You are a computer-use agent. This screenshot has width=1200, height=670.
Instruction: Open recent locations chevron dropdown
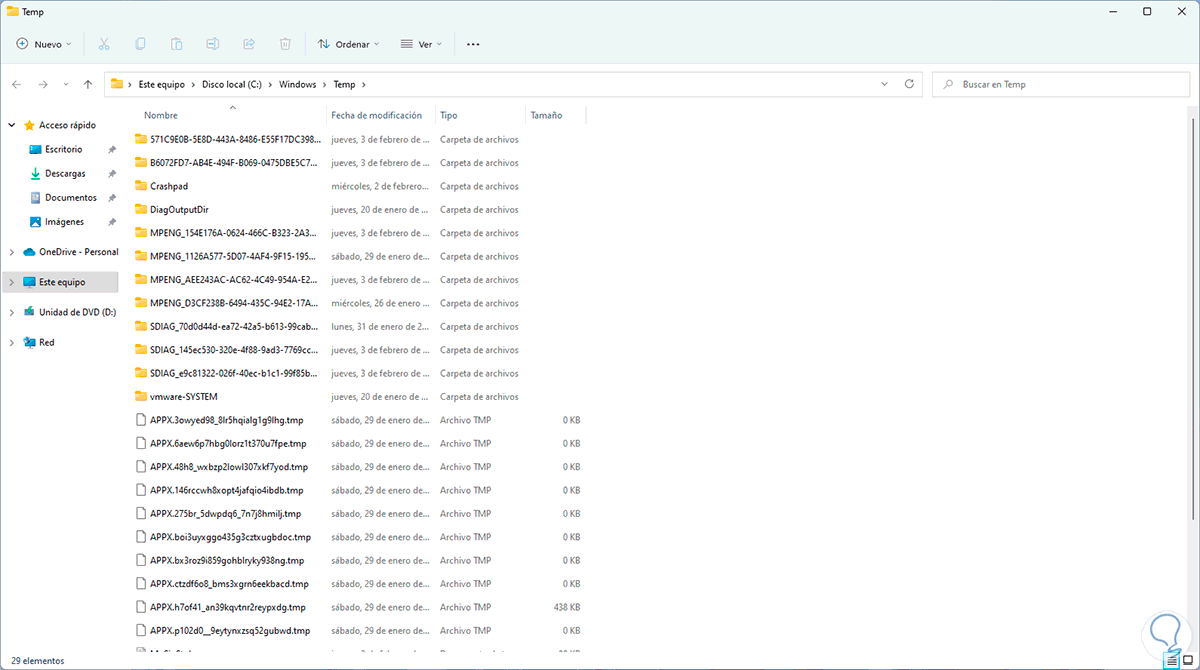click(66, 85)
